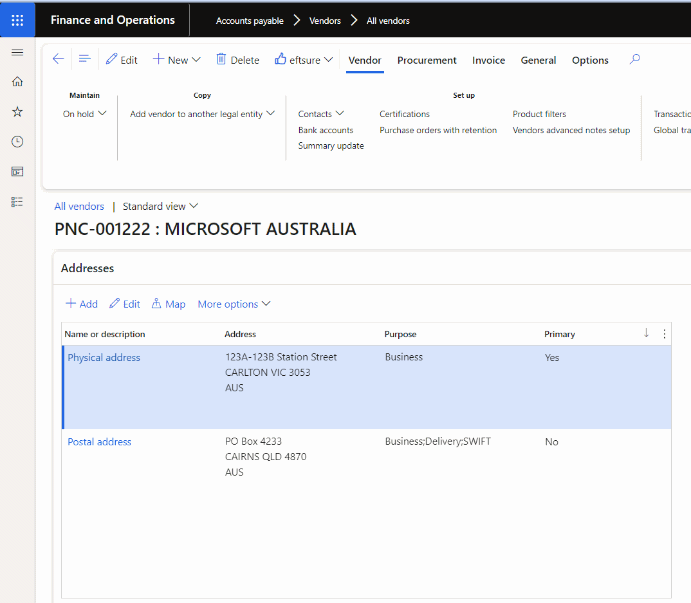Open the Postal address link

(x=100, y=442)
